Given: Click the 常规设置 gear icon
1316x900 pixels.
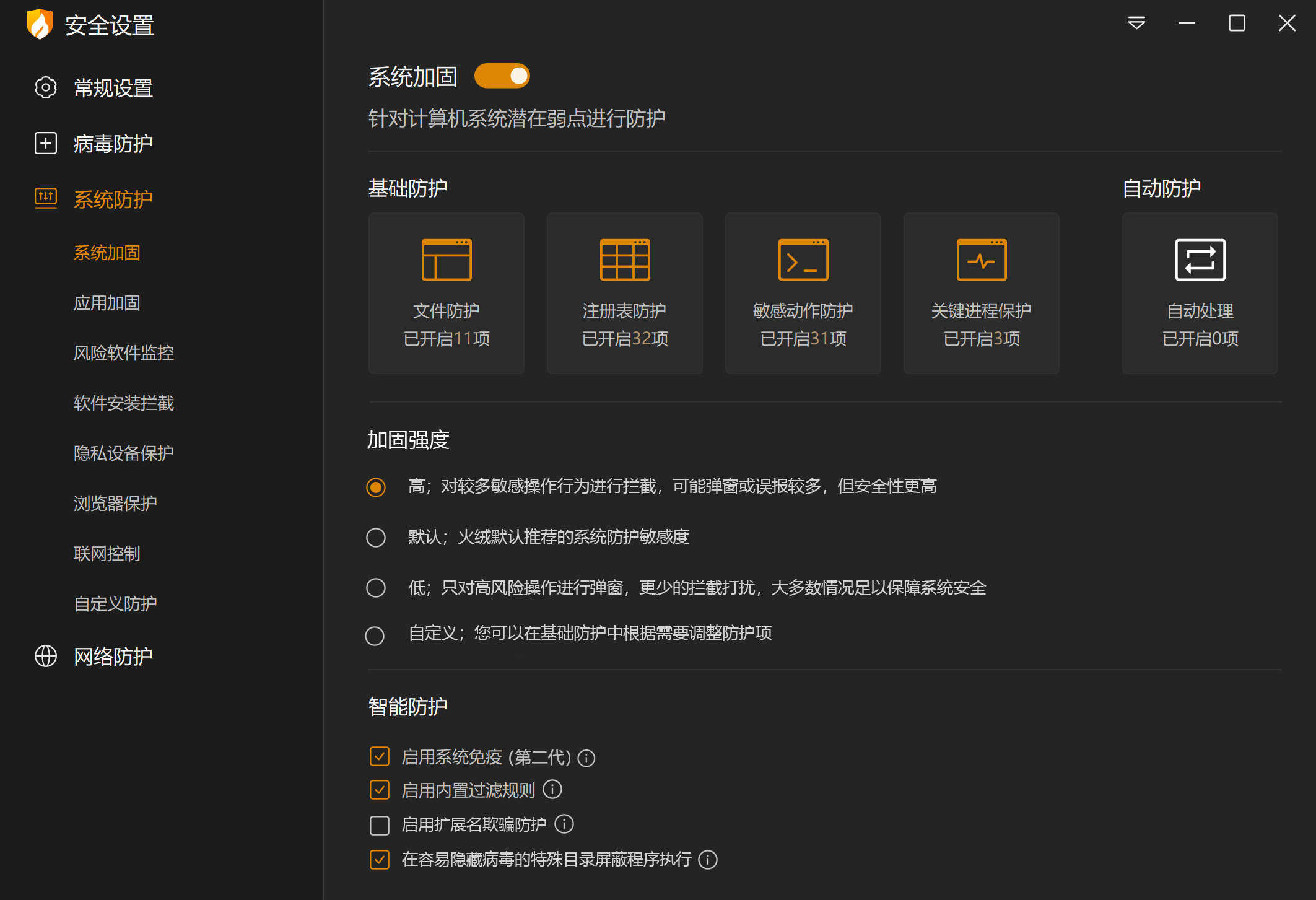Looking at the screenshot, I should [46, 88].
